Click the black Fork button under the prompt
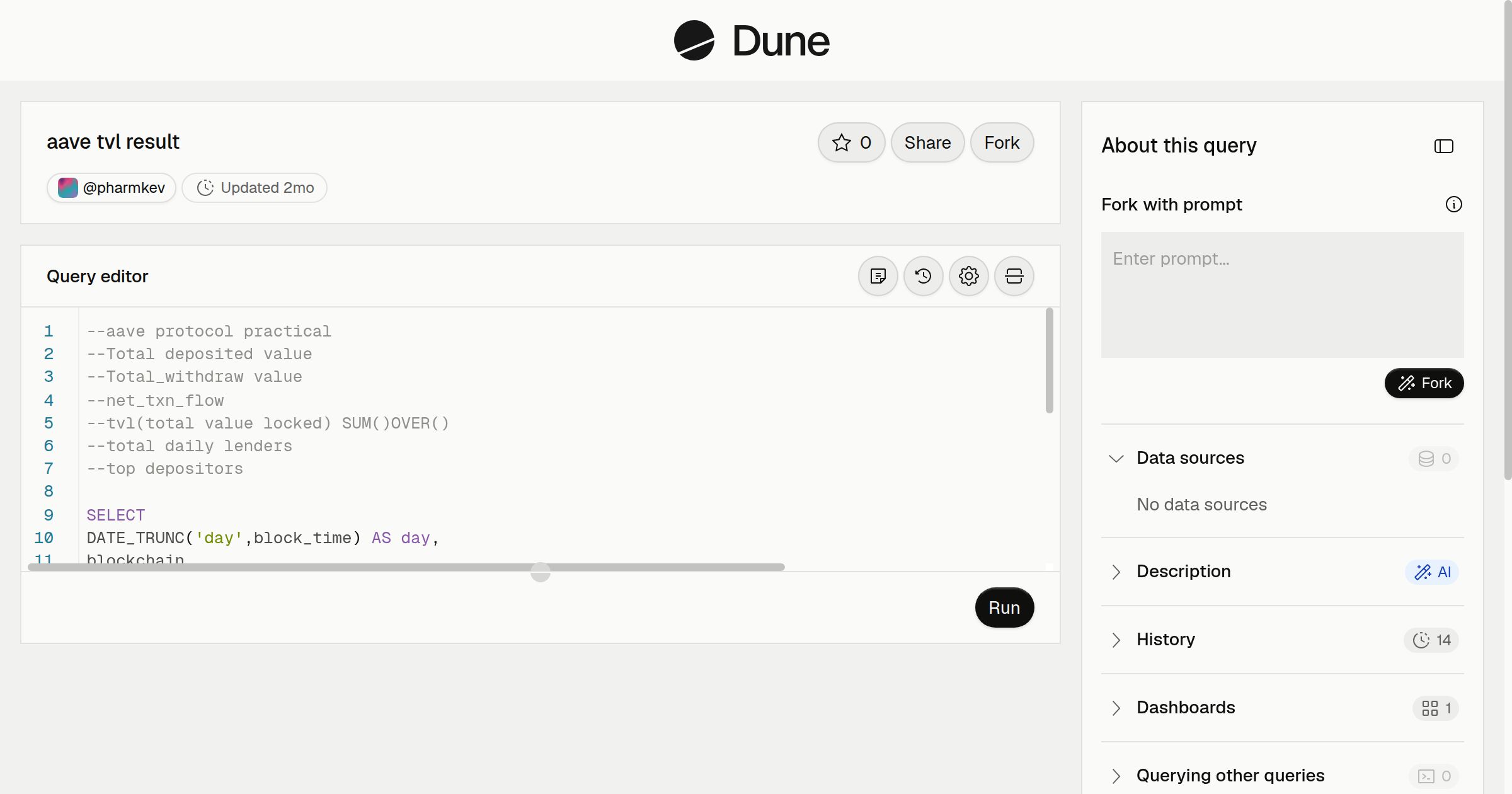1512x794 pixels. click(x=1424, y=383)
